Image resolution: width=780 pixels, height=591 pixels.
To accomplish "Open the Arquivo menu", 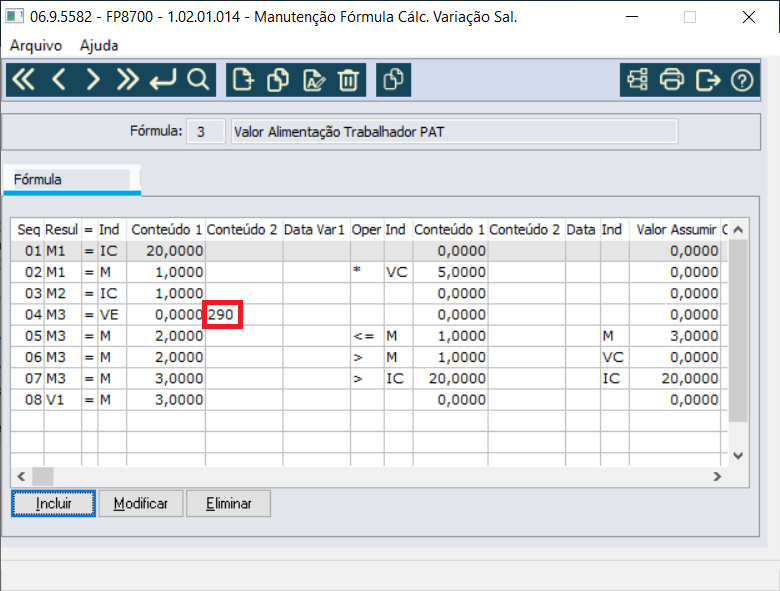I will pos(36,45).
